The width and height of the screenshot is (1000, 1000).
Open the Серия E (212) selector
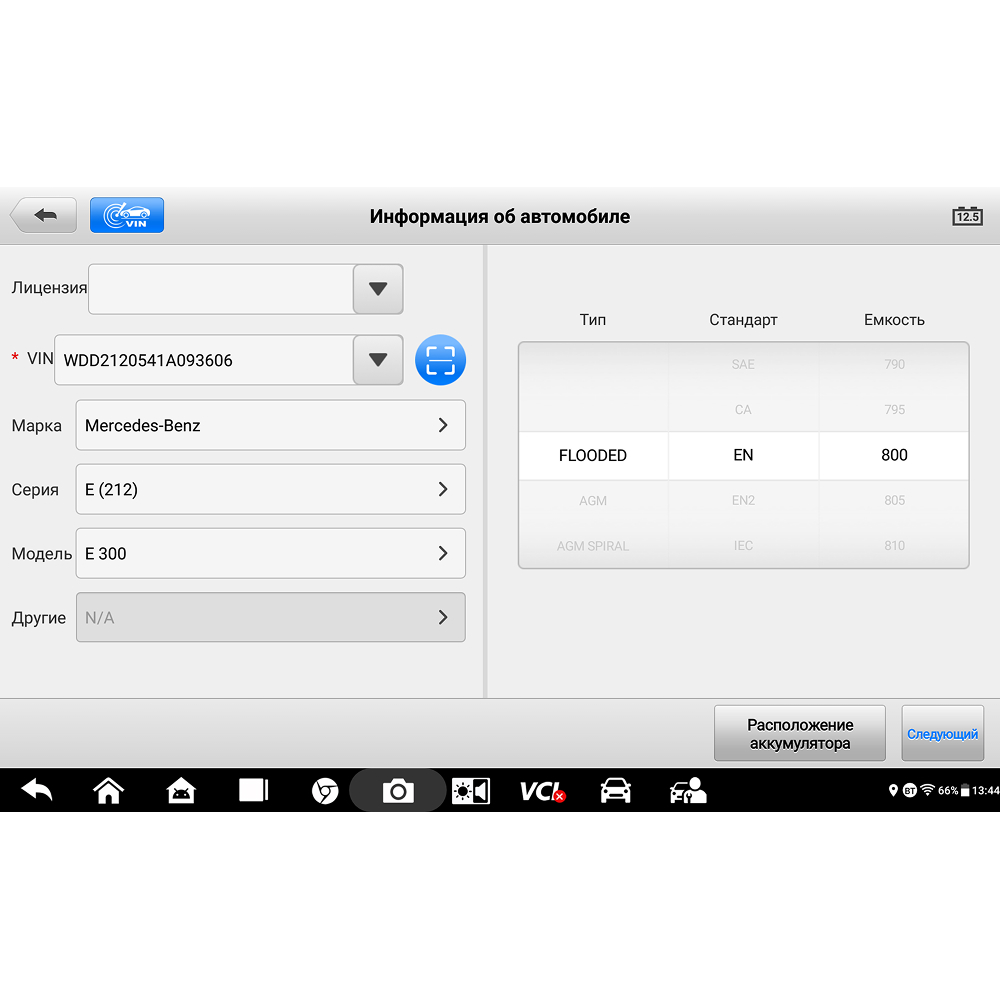click(270, 489)
